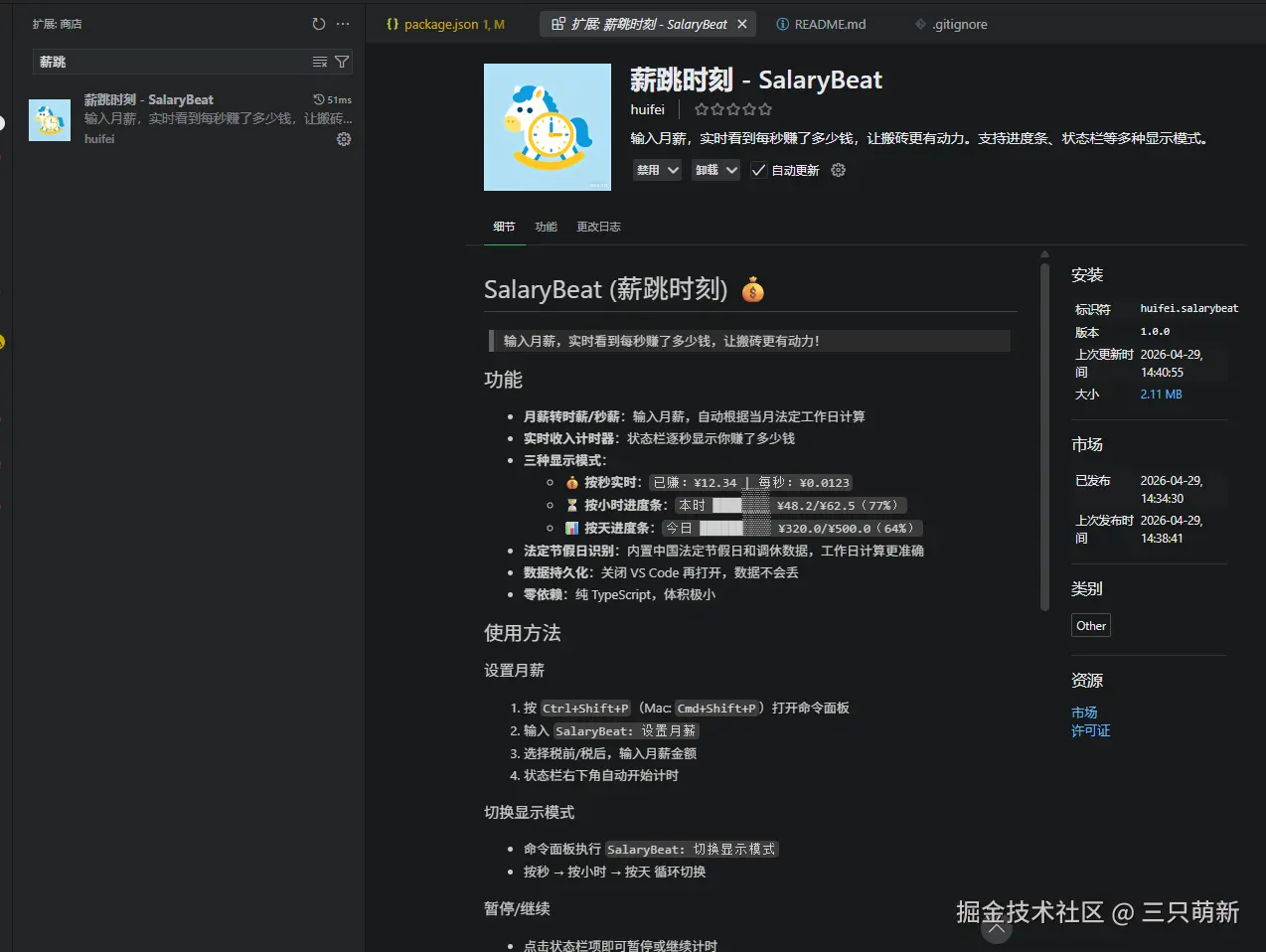
Task: Refresh the extensions list
Action: (x=318, y=23)
